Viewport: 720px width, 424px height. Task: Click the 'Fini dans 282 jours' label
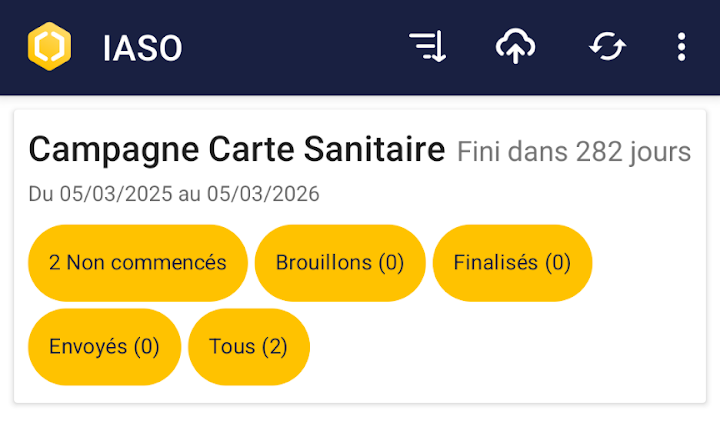point(574,152)
